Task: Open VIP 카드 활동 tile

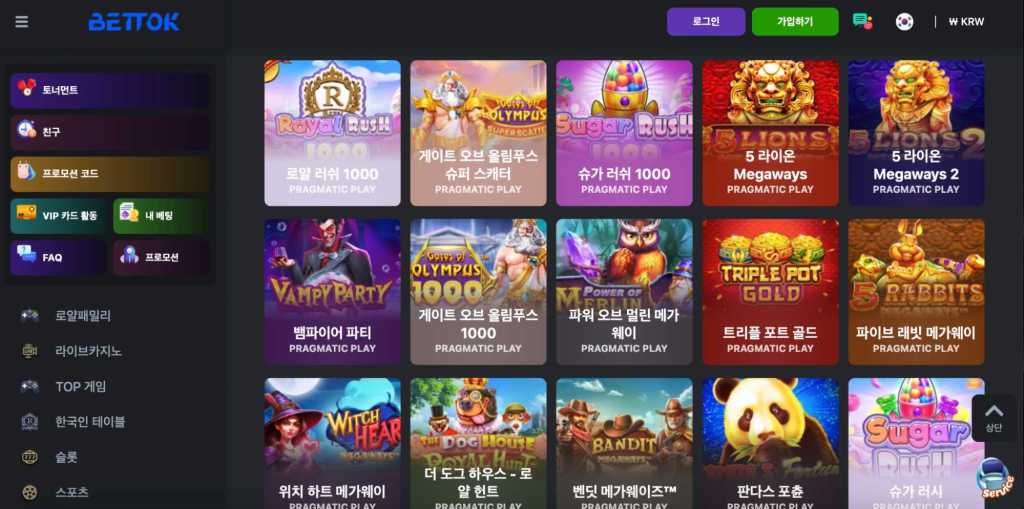Action: click(59, 216)
